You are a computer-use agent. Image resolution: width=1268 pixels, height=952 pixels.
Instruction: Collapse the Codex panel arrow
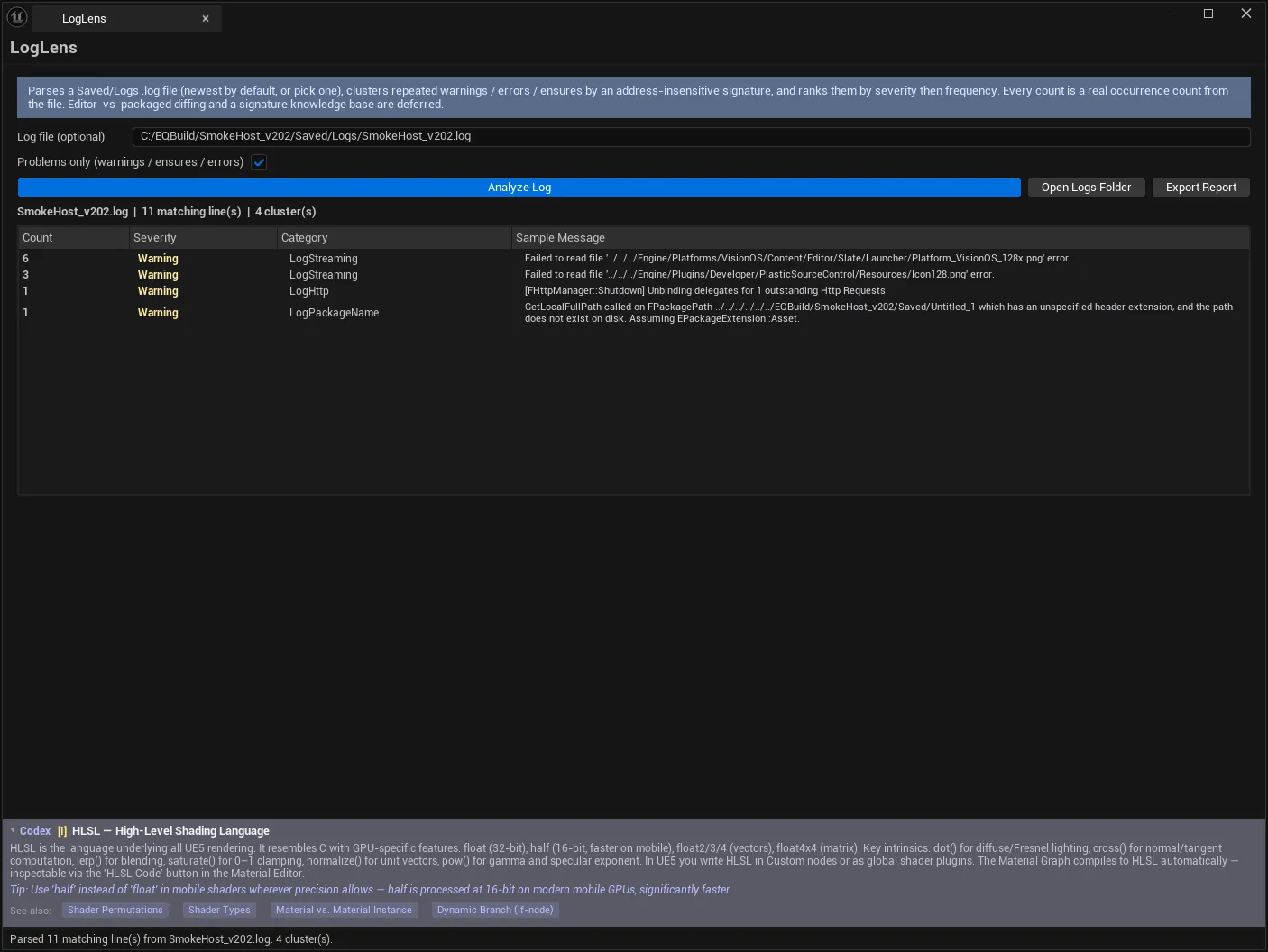coord(13,831)
